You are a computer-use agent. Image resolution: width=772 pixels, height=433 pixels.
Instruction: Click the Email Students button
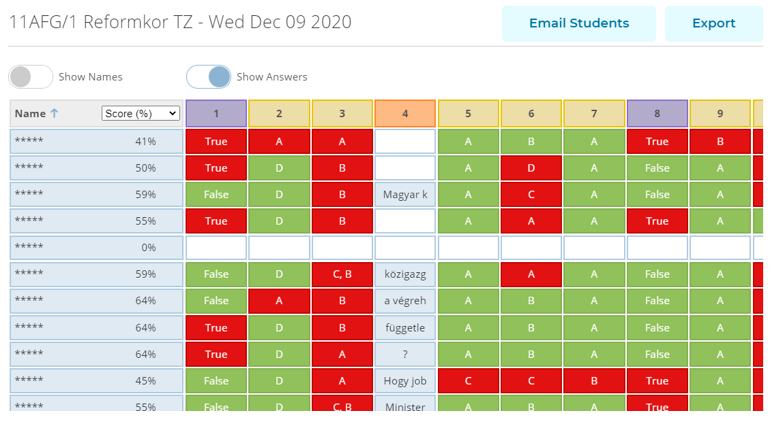579,23
